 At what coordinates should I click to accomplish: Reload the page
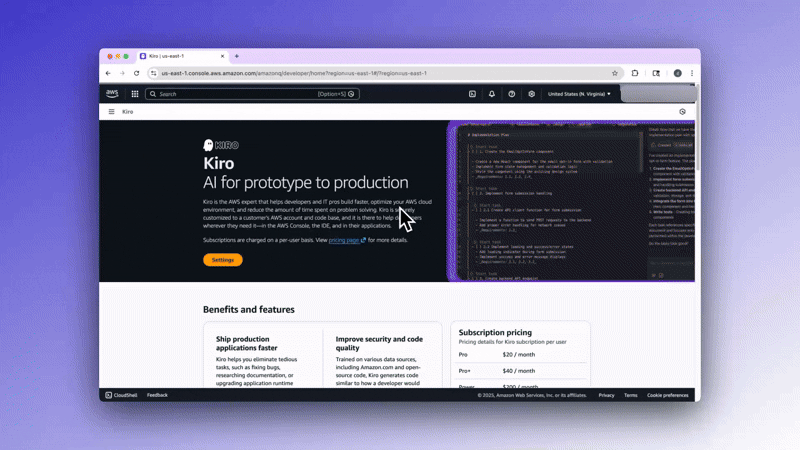click(x=136, y=73)
